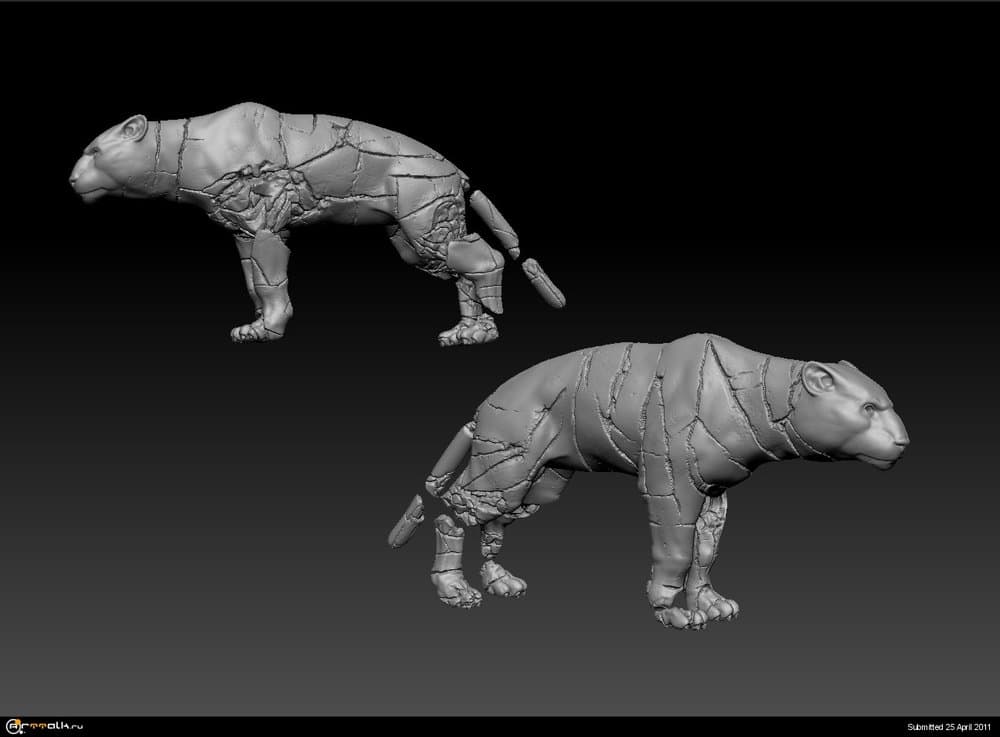Click the 'Submitted 25 April 2011' text
The height and width of the screenshot is (737, 1000).
click(948, 727)
